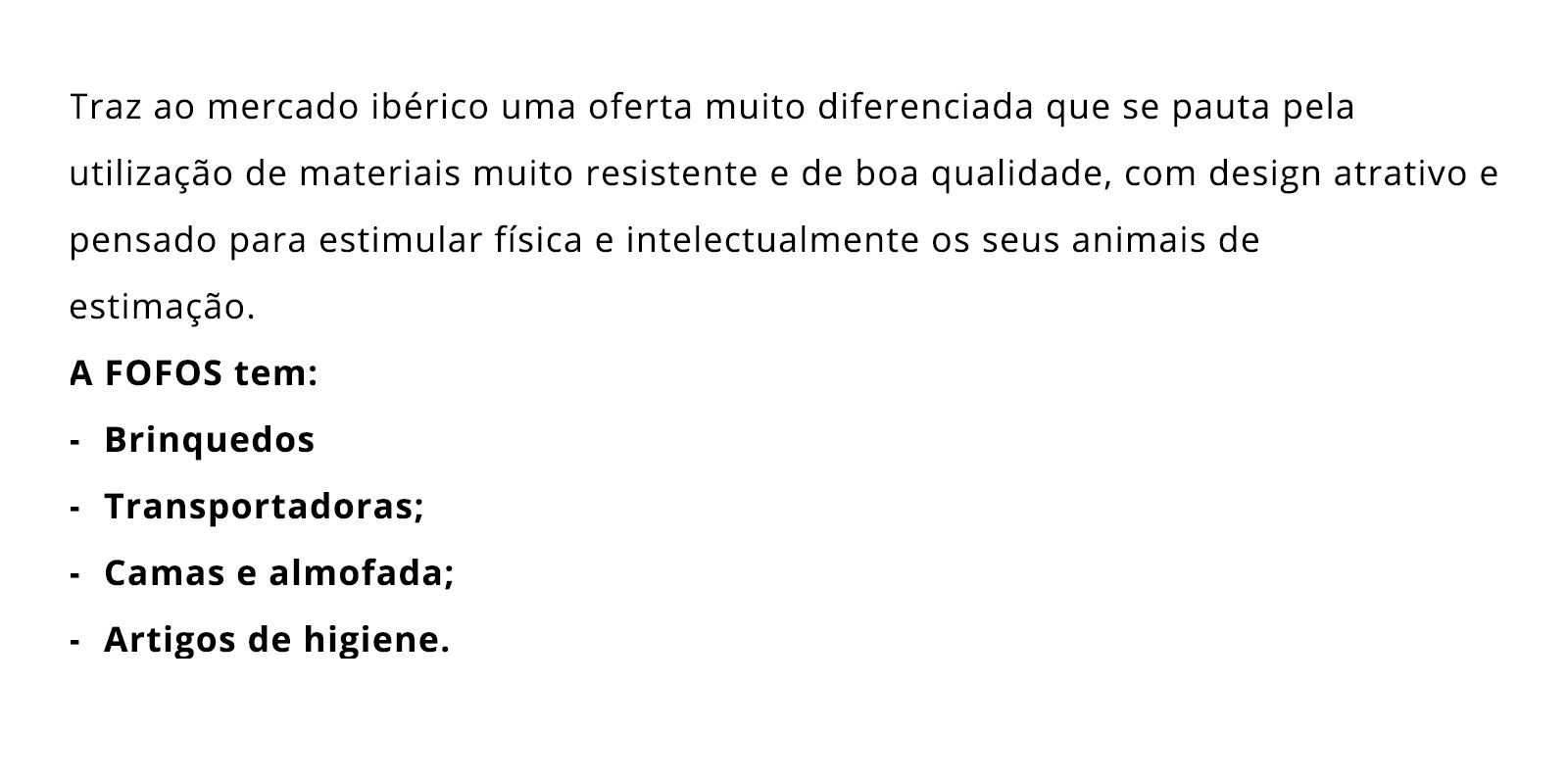This screenshot has height=784, width=1568.
Task: Click the word "estimação." ending the paragraph
Action: click(162, 307)
